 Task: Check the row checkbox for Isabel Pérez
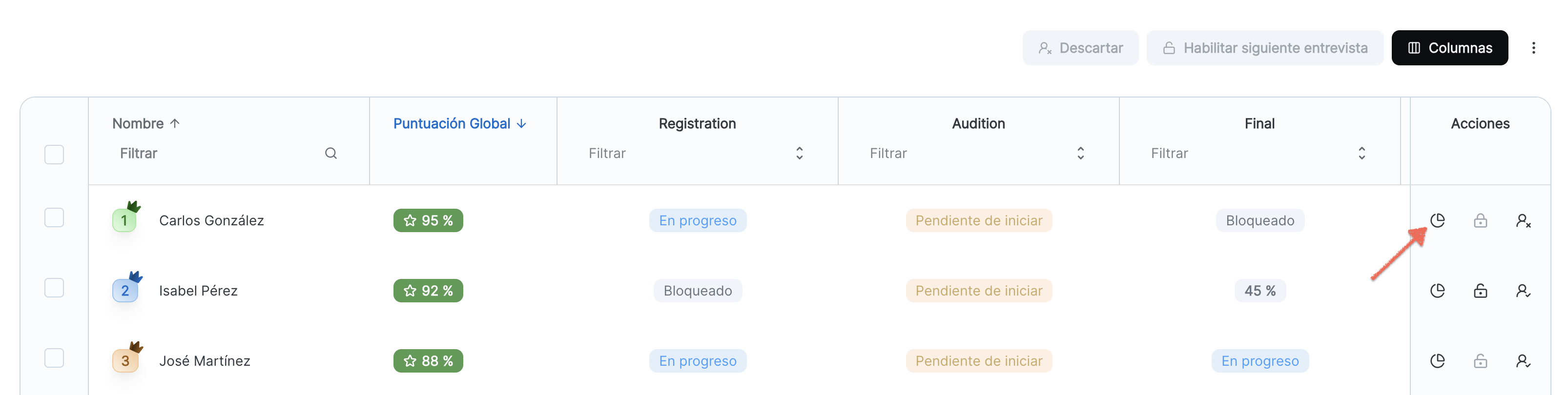click(54, 287)
